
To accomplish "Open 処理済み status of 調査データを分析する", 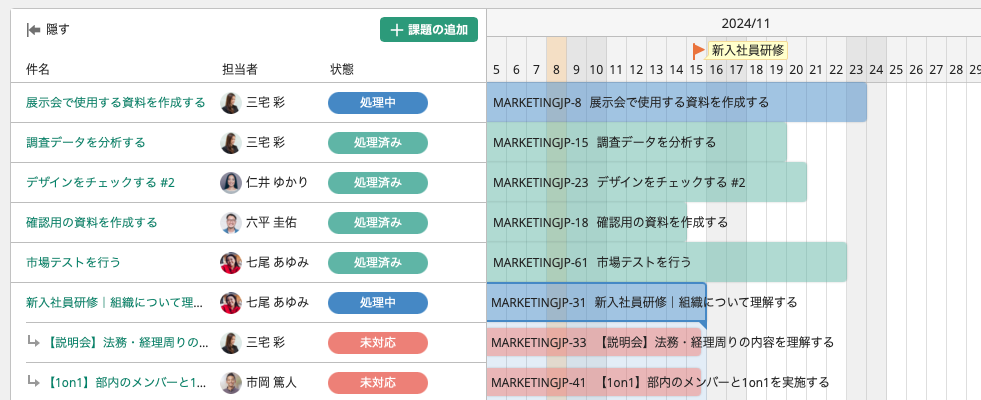I will click(x=378, y=143).
